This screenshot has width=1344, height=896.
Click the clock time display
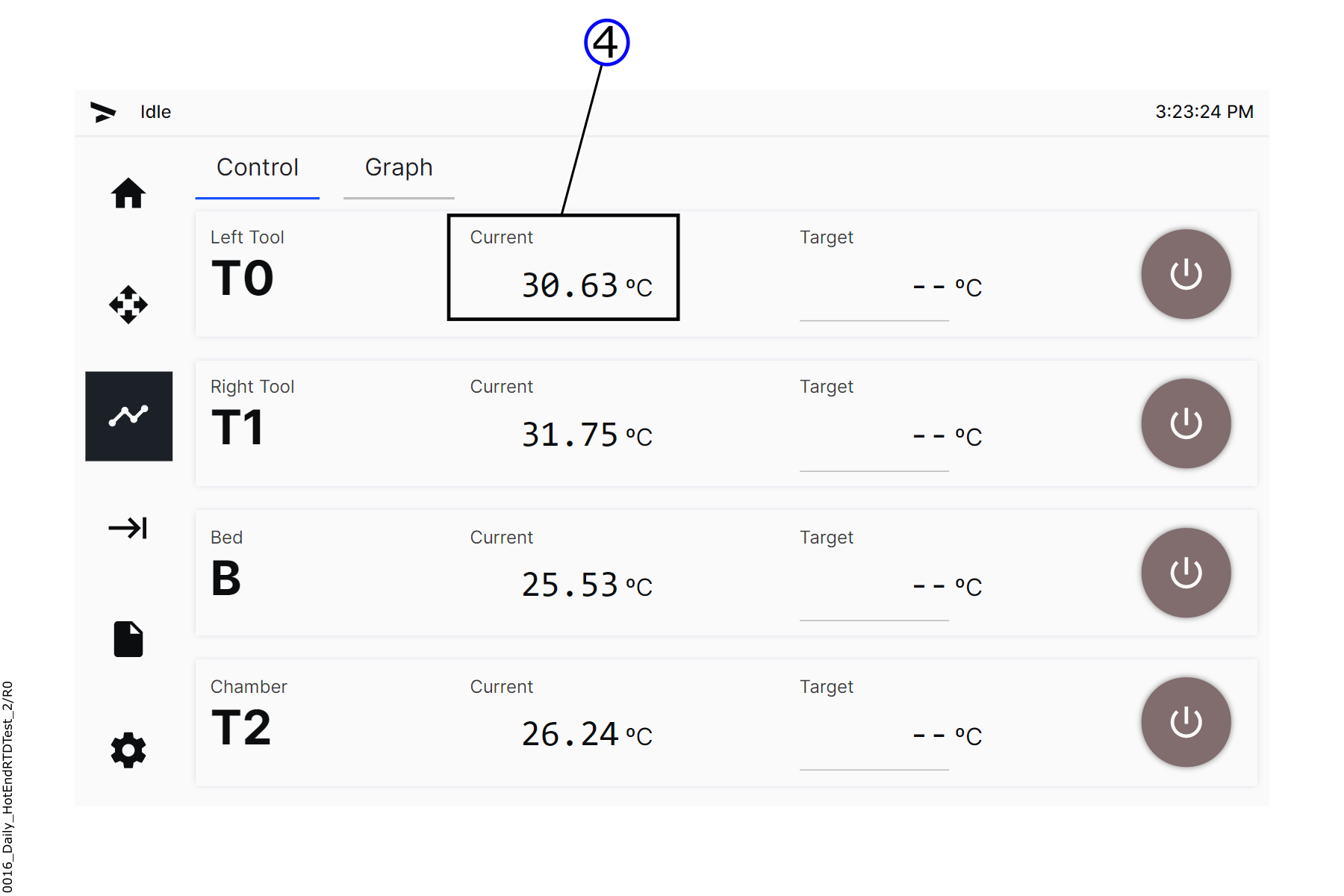tap(1204, 112)
